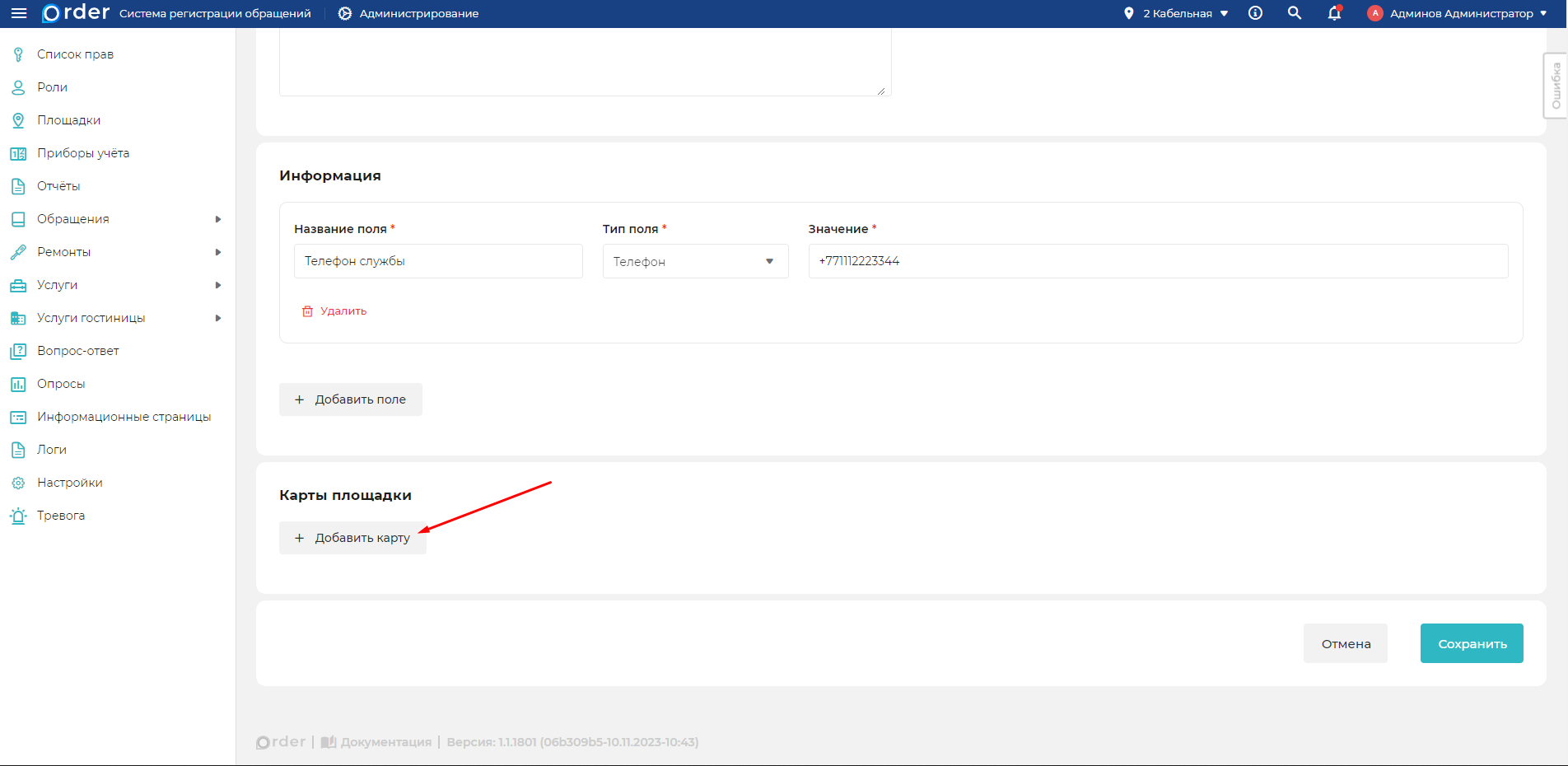Open the hamburger menu in header
The image size is (1568, 766).
click(x=19, y=13)
